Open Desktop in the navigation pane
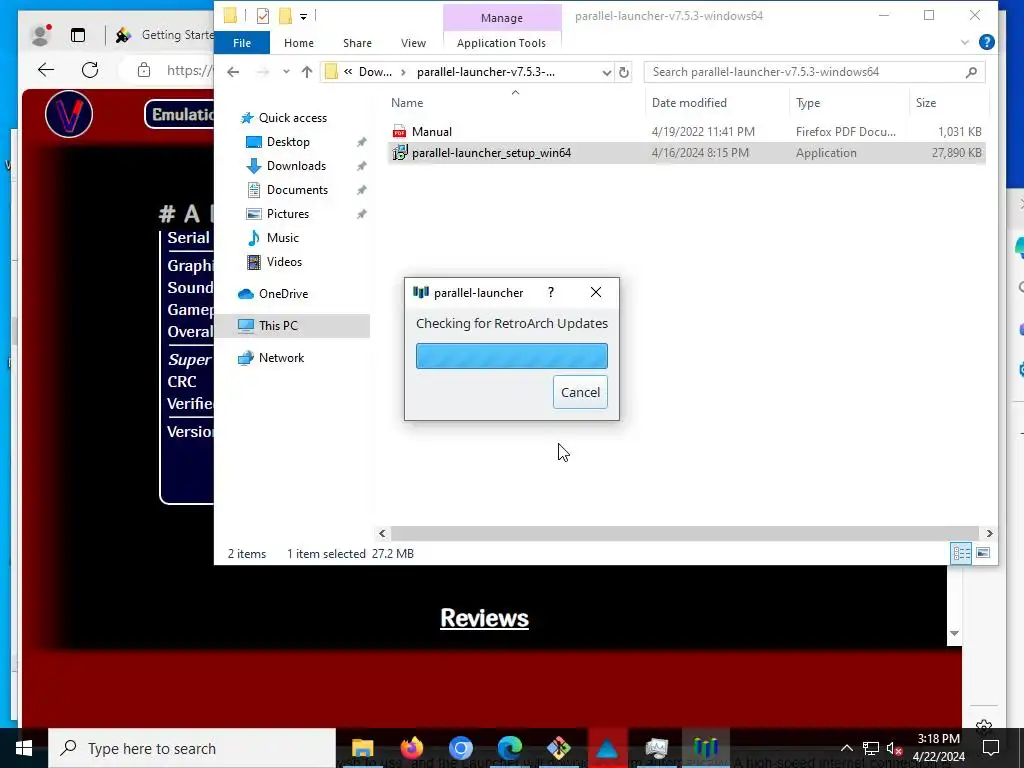1024x768 pixels. pos(287,142)
